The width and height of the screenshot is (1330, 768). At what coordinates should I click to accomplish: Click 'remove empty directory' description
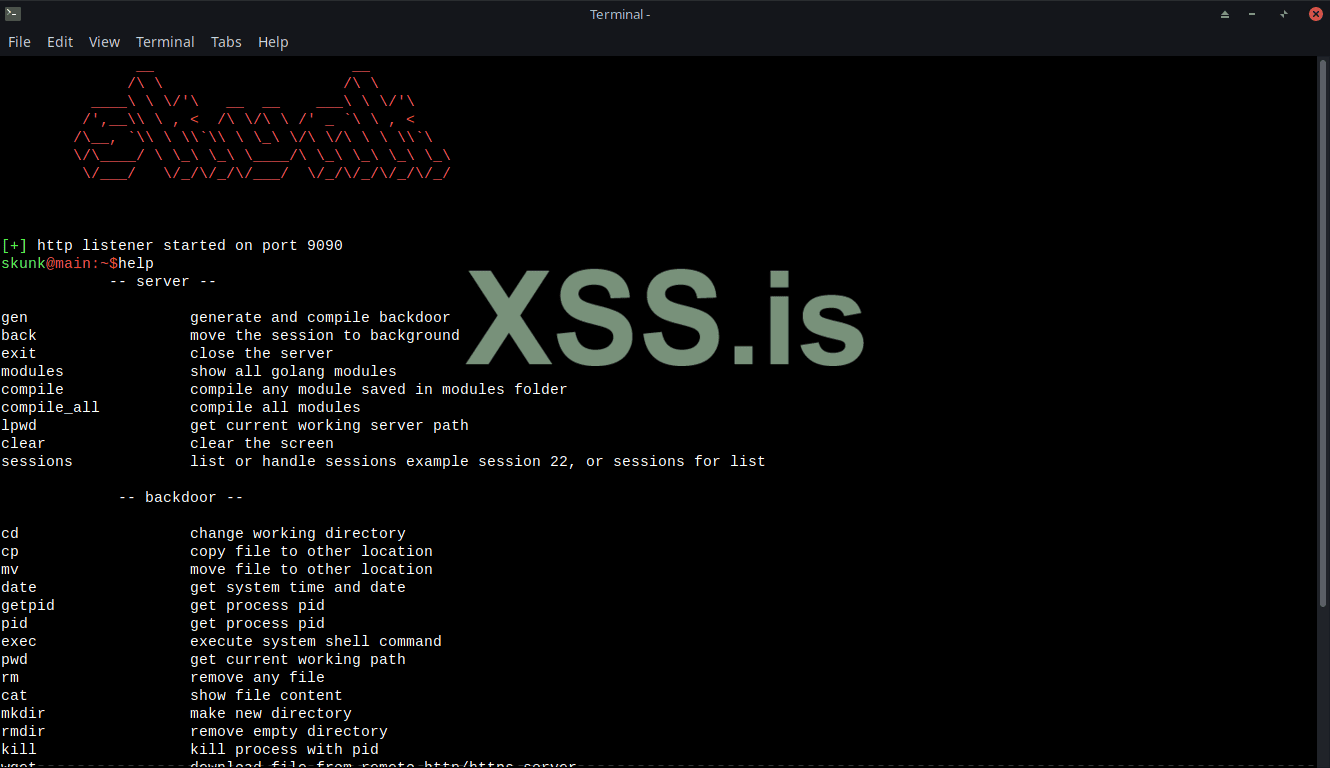pos(289,732)
